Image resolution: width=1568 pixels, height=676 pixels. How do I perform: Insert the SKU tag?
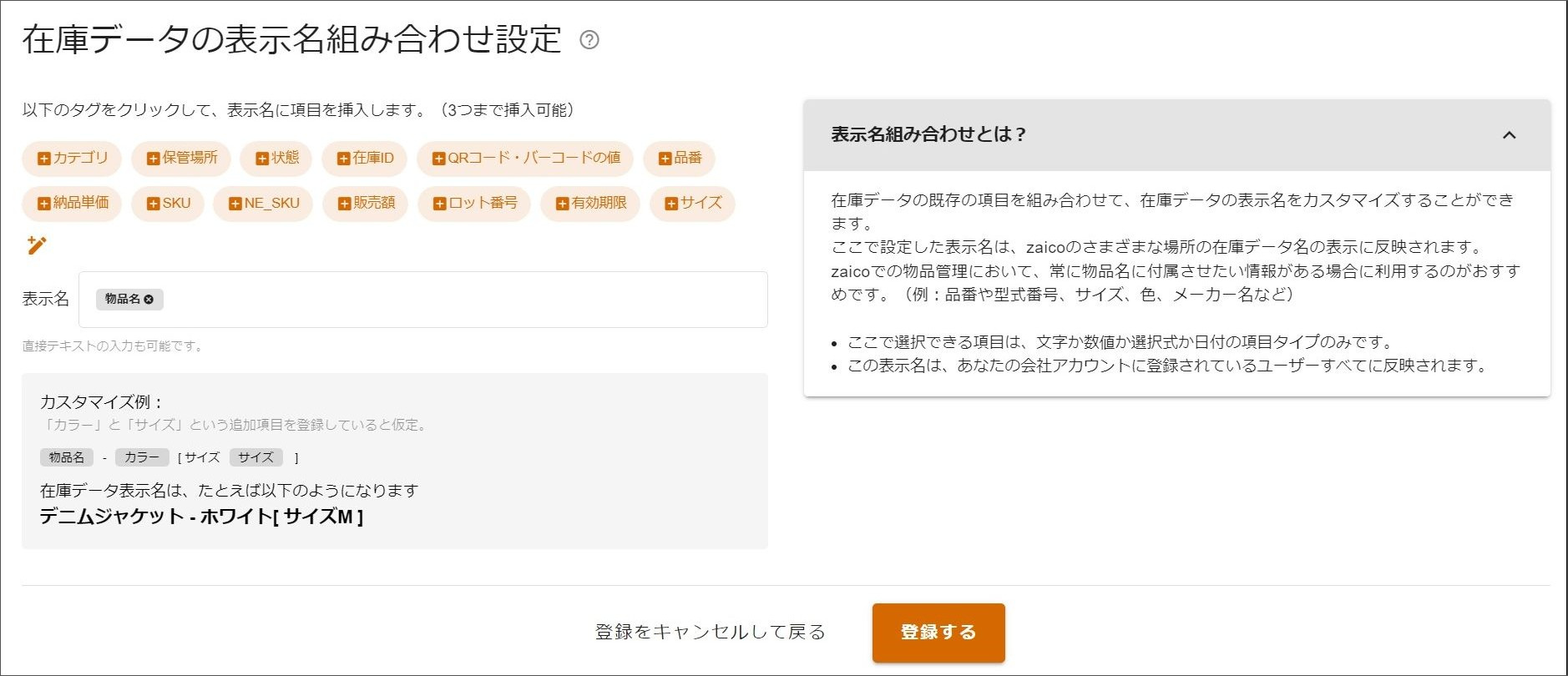(x=168, y=203)
